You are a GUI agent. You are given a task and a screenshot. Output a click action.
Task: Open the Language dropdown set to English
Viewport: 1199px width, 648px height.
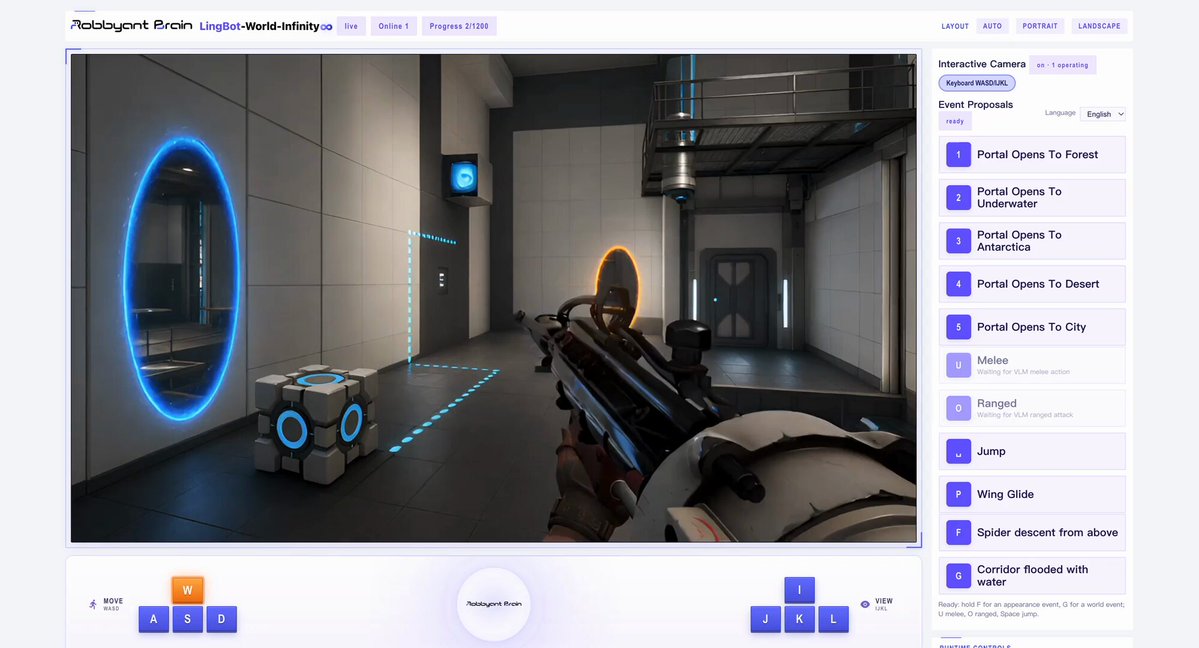pyautogui.click(x=1103, y=114)
